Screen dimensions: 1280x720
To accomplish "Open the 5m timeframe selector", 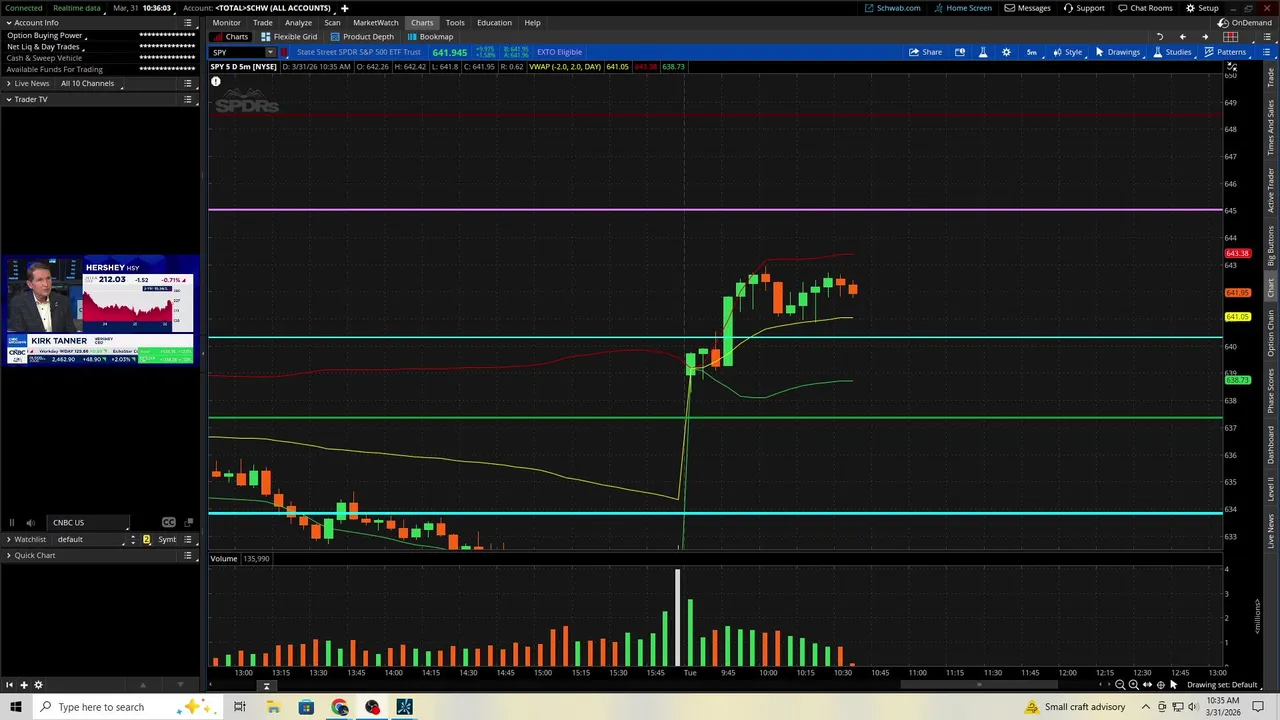I will tap(1031, 52).
